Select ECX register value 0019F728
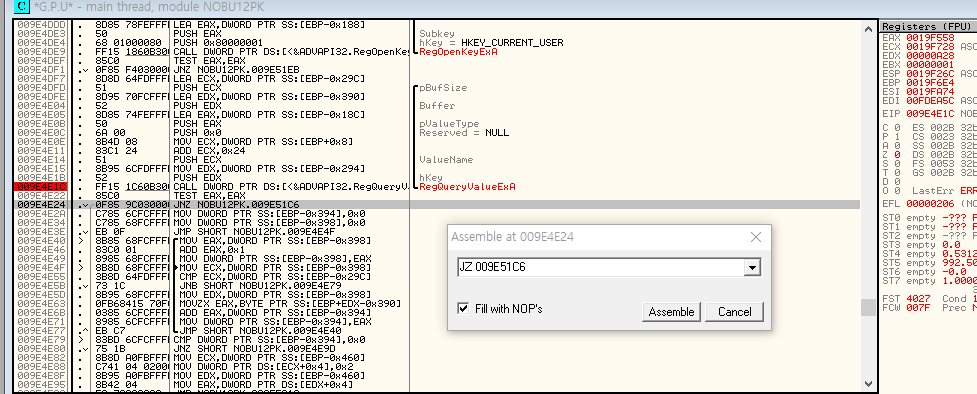 click(x=930, y=47)
